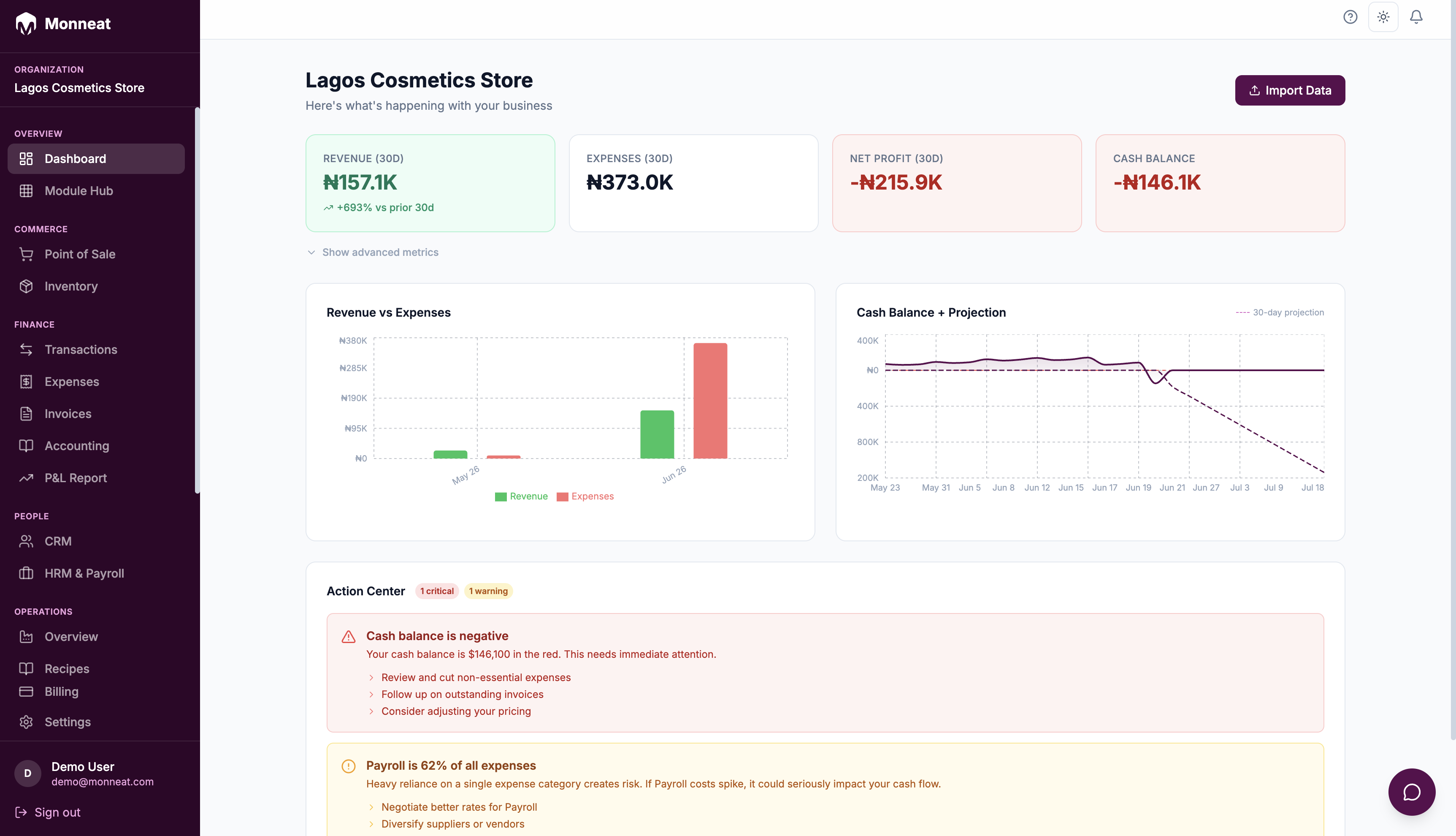Navigate to Inventory page
Viewport: 1456px width, 836px height.
point(96,286)
